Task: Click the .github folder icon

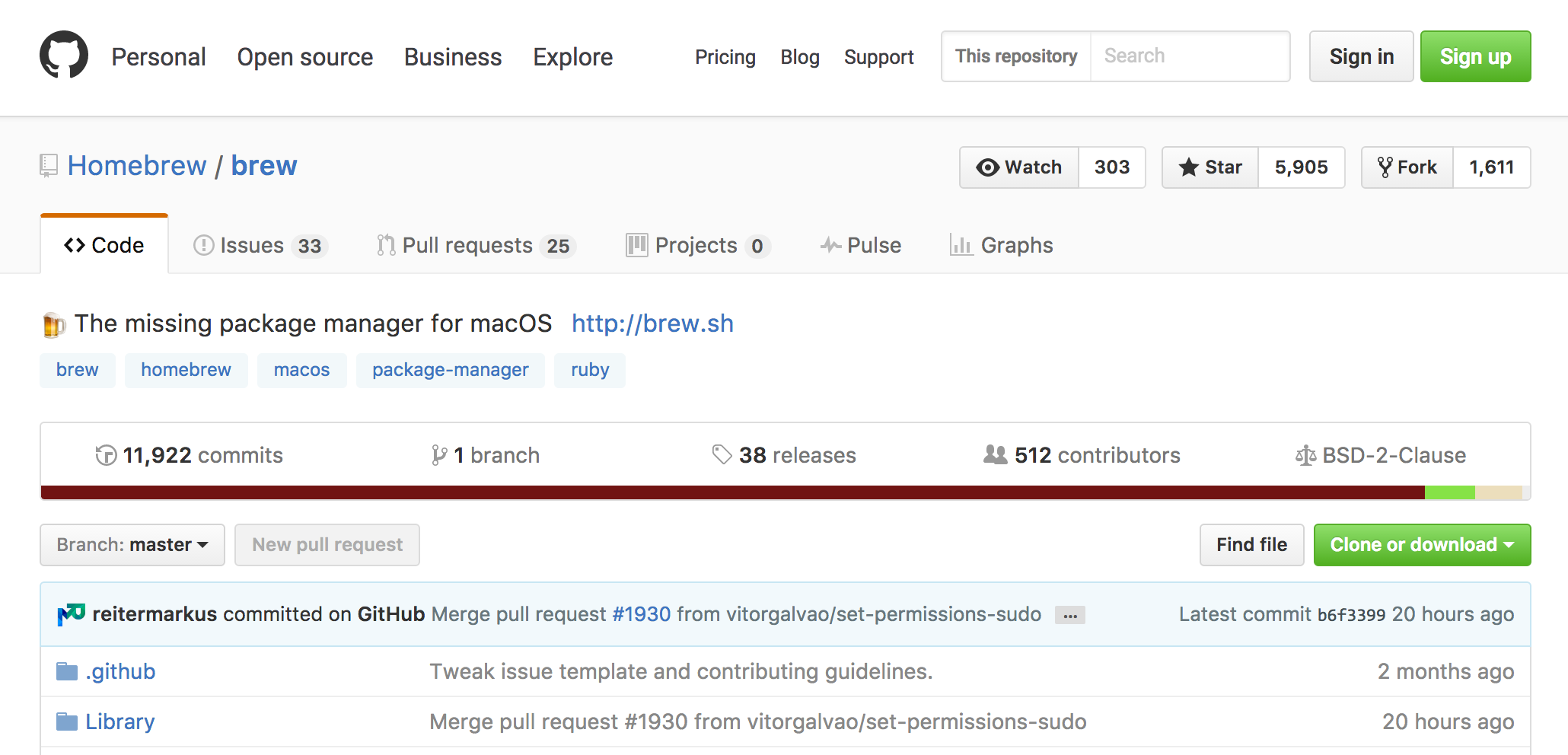Action: 67,671
